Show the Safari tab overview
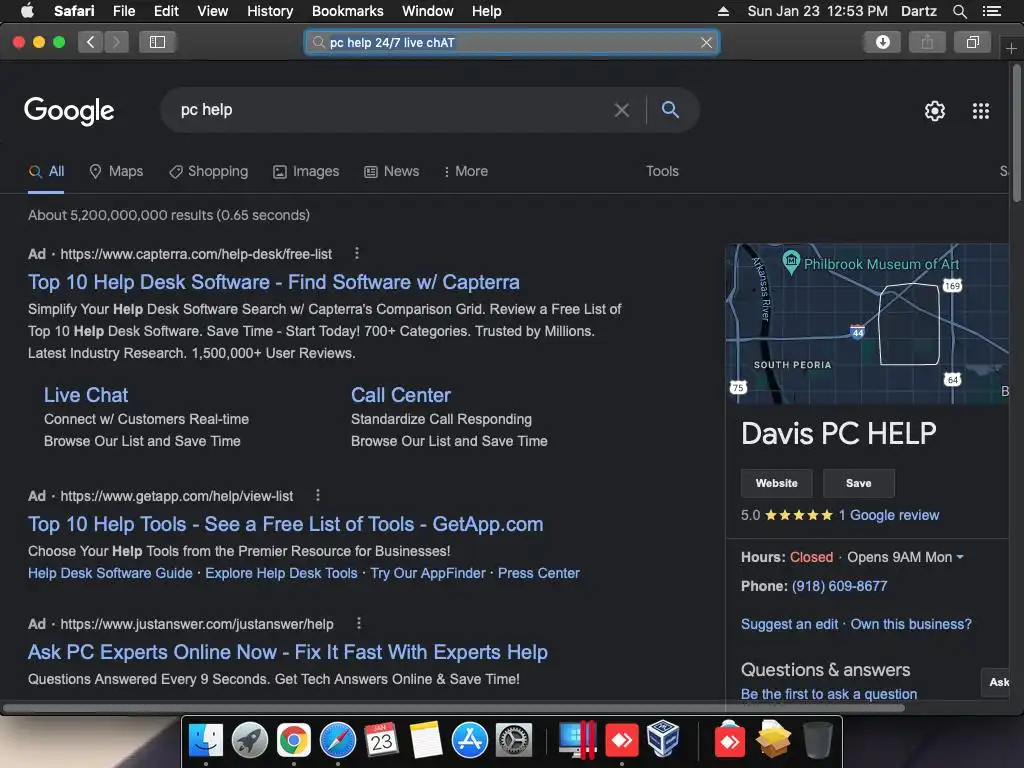Viewport: 1024px width, 768px height. pyautogui.click(x=972, y=42)
